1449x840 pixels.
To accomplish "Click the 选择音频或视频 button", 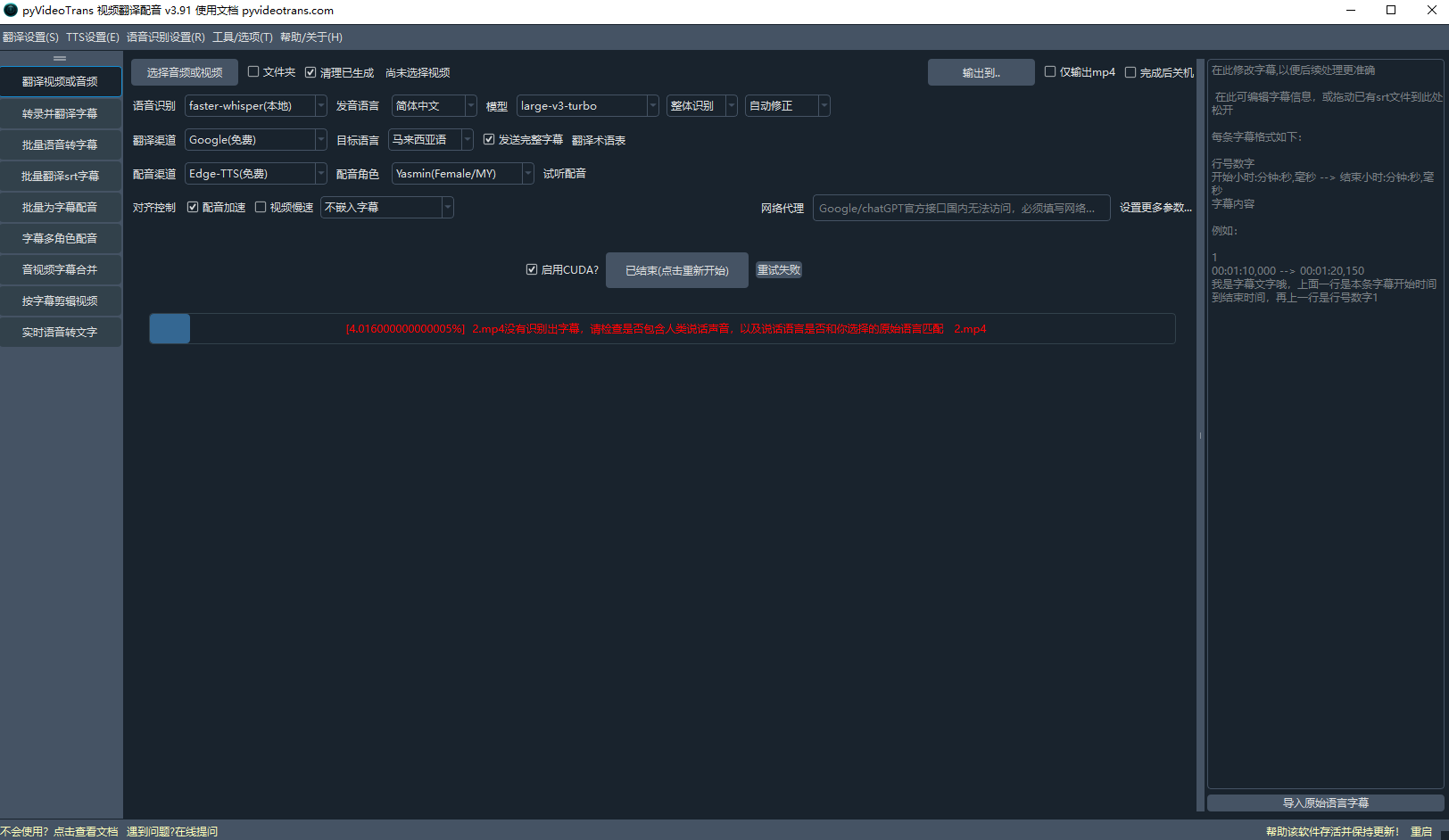I will pos(185,72).
